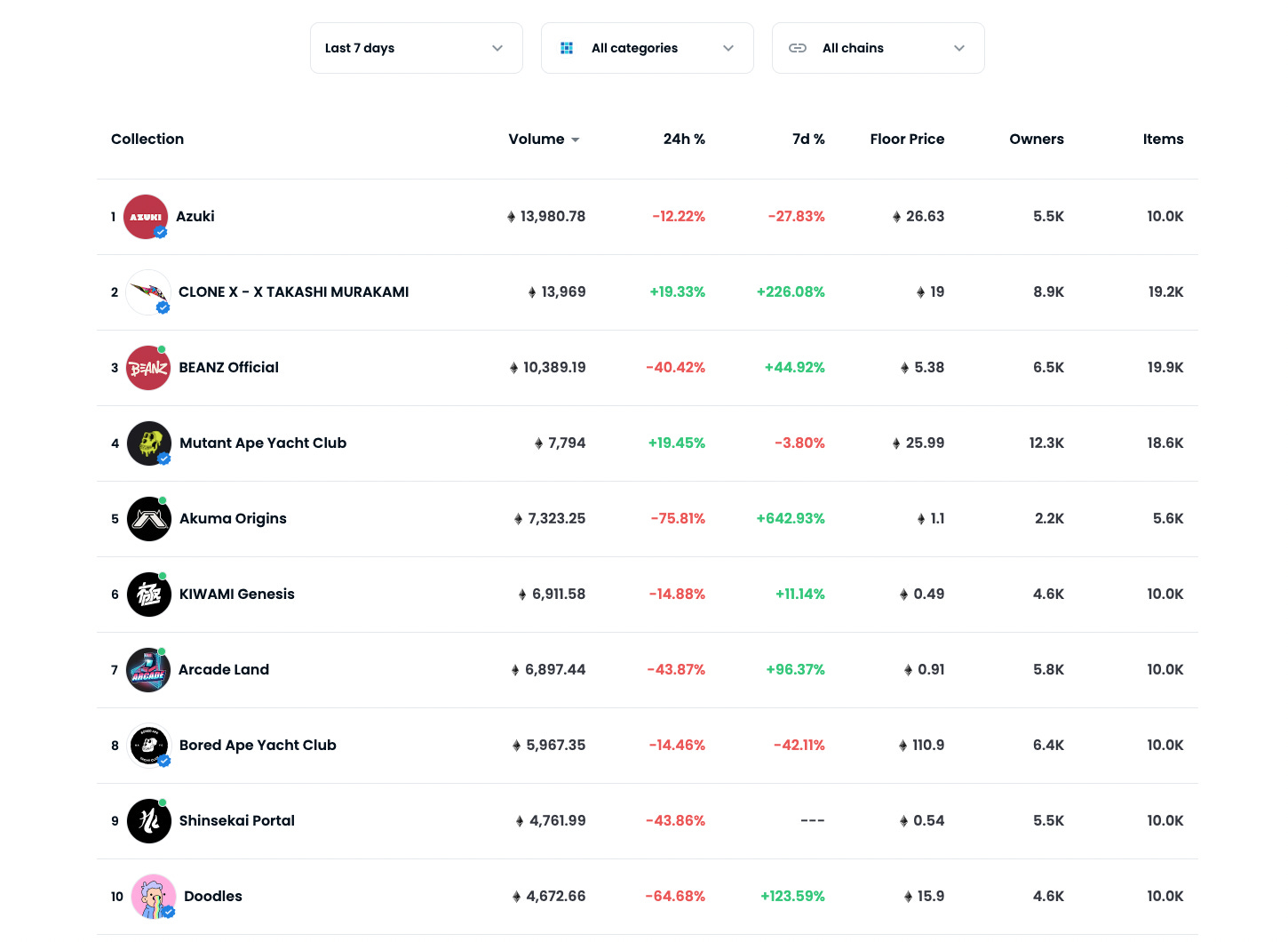Click Akuma Origins items value 5.6K

(x=1168, y=519)
